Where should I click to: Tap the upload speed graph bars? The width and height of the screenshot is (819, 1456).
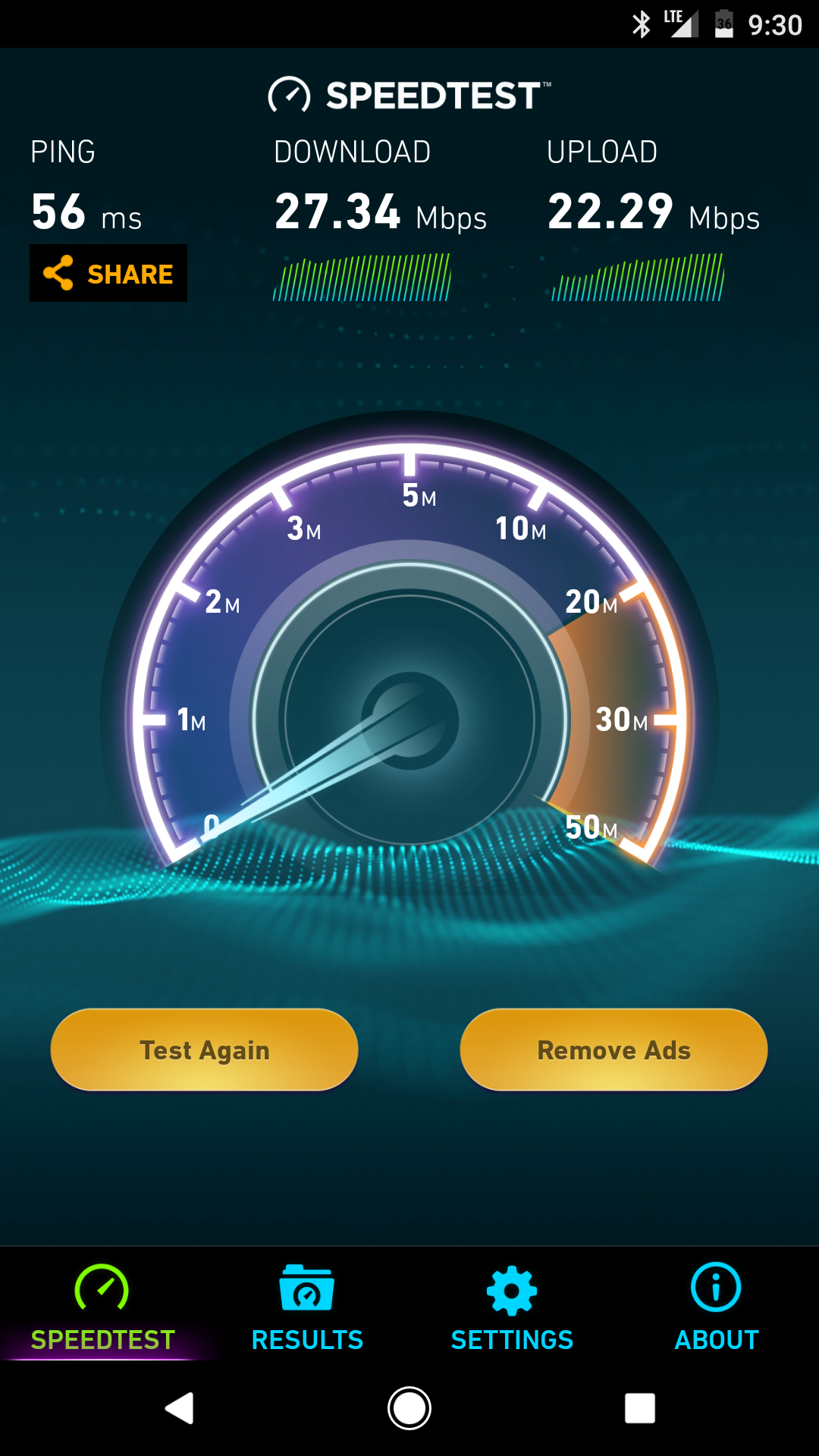[x=638, y=278]
